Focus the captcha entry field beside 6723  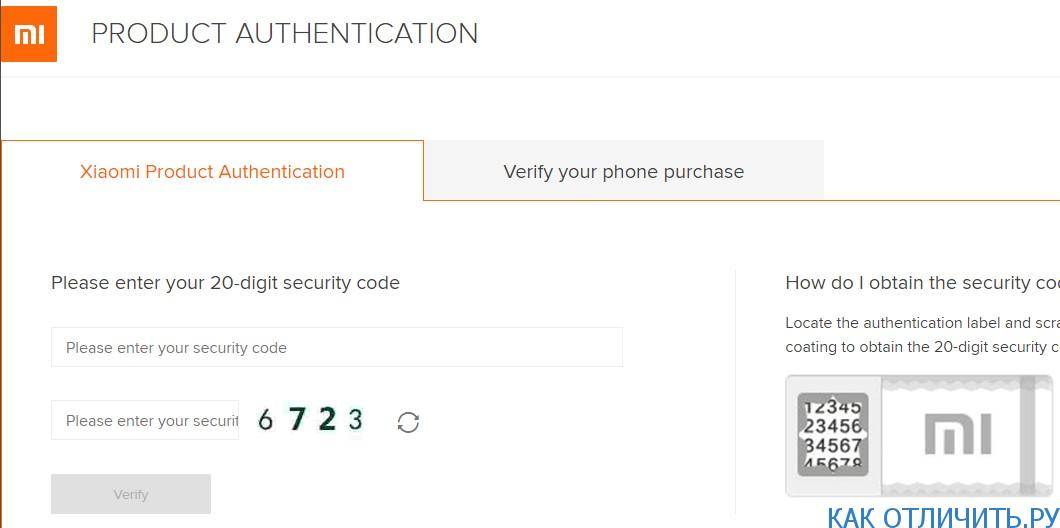145,420
